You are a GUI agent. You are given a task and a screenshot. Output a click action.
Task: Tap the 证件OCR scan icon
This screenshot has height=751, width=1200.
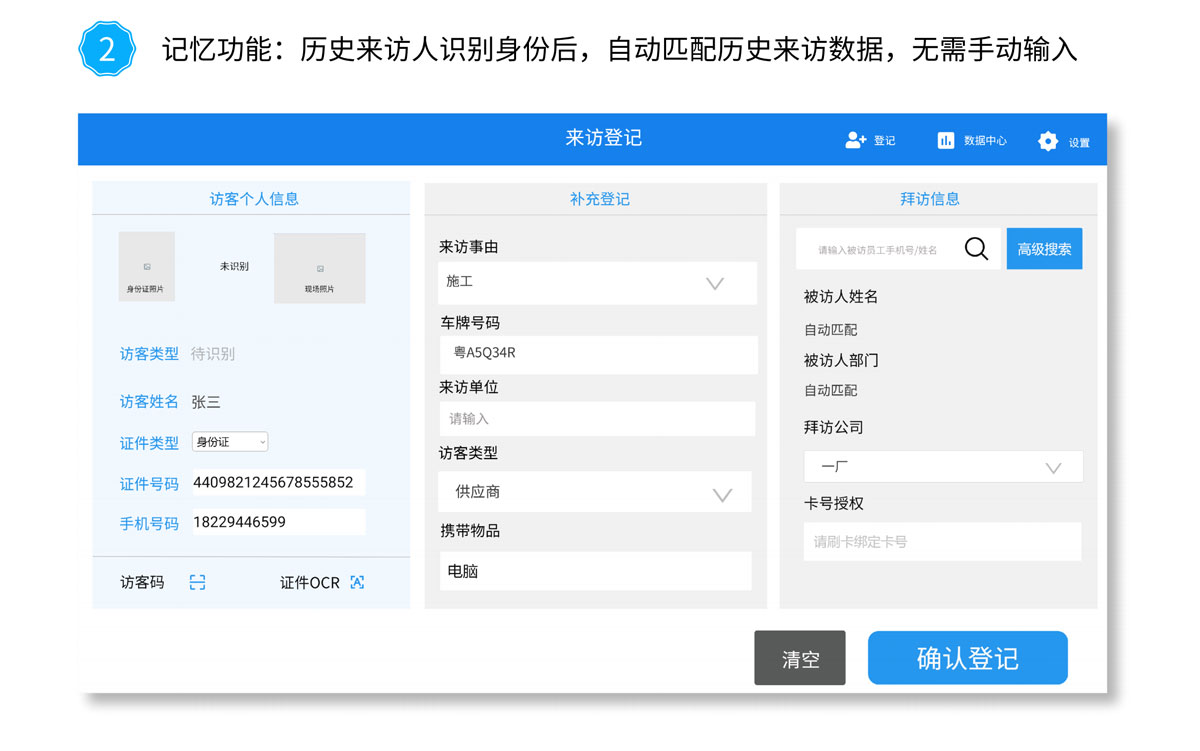click(357, 582)
